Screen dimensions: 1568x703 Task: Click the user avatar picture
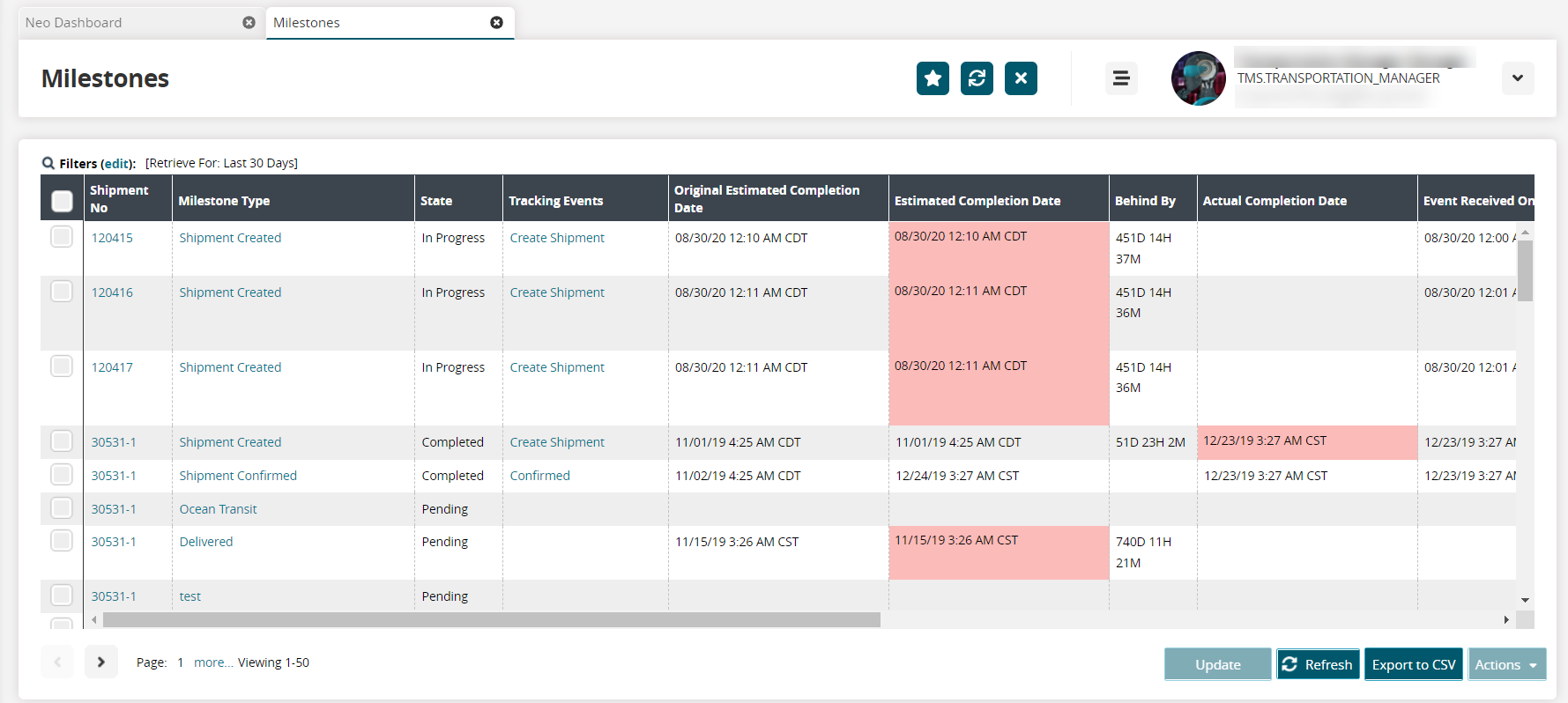click(1198, 78)
